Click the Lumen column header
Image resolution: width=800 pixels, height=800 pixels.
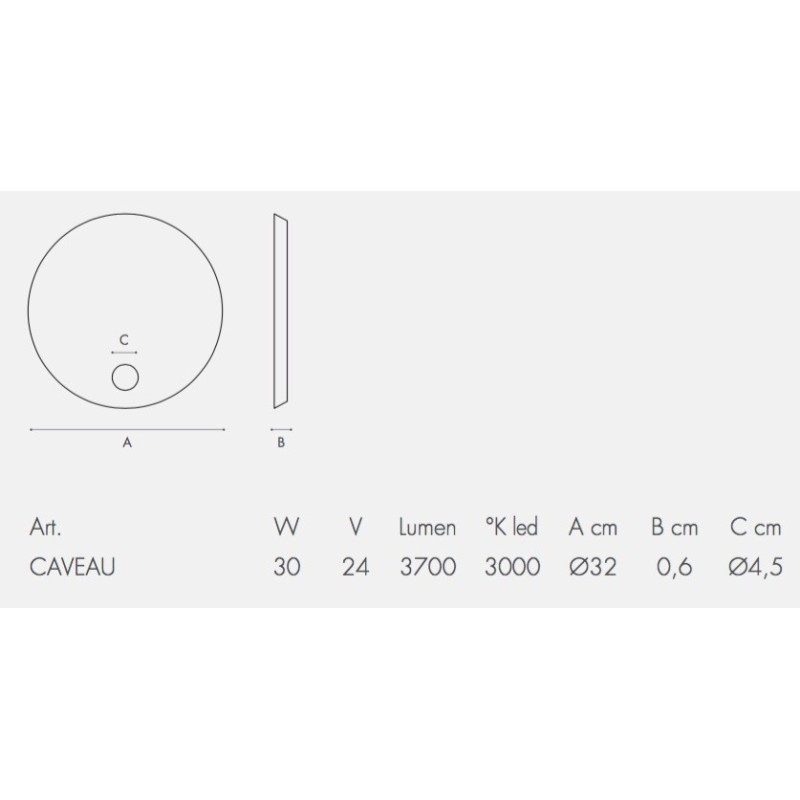click(427, 527)
